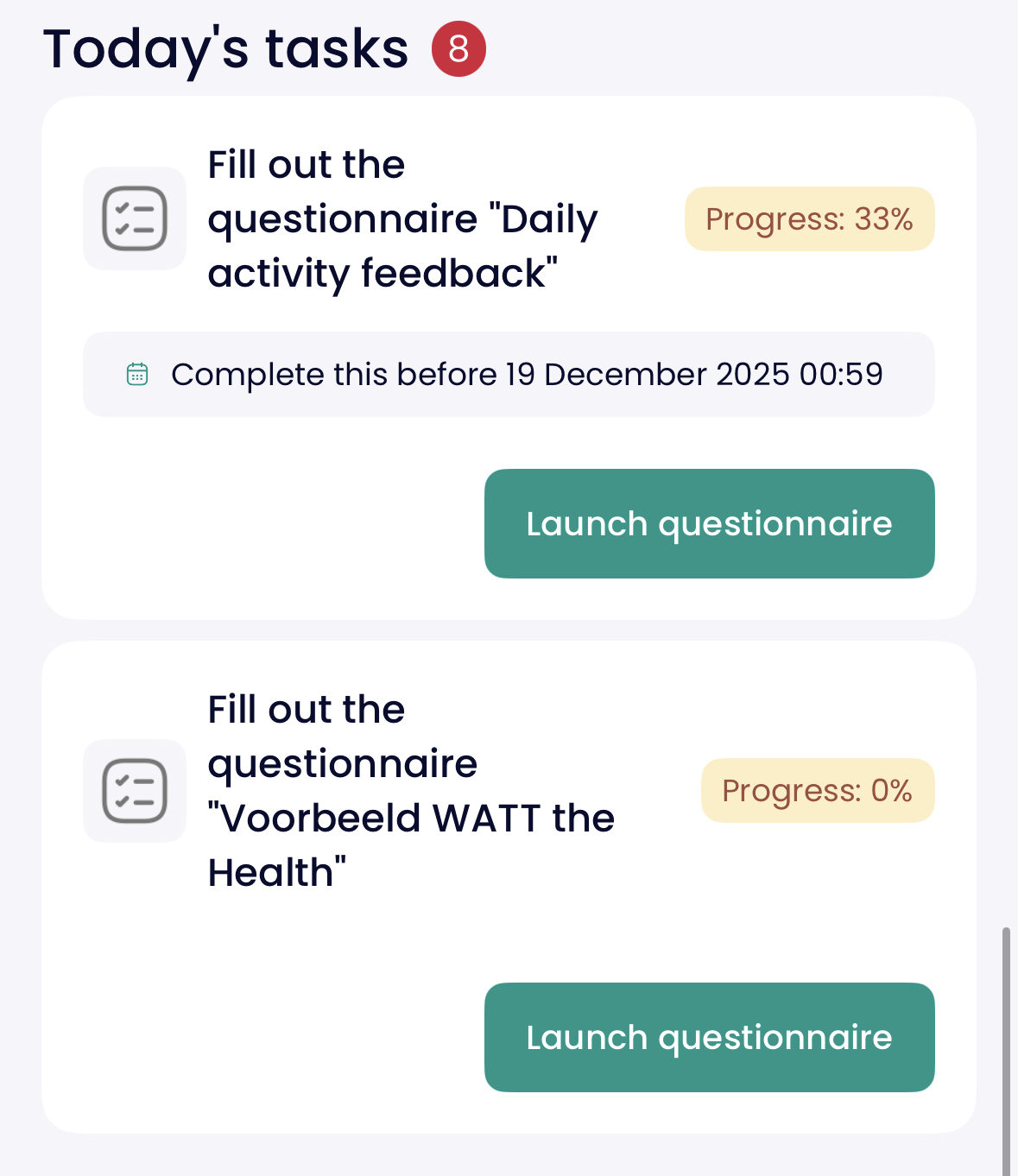Launch the Voorbeeld WATT the Health questionnaire

[x=709, y=1037]
